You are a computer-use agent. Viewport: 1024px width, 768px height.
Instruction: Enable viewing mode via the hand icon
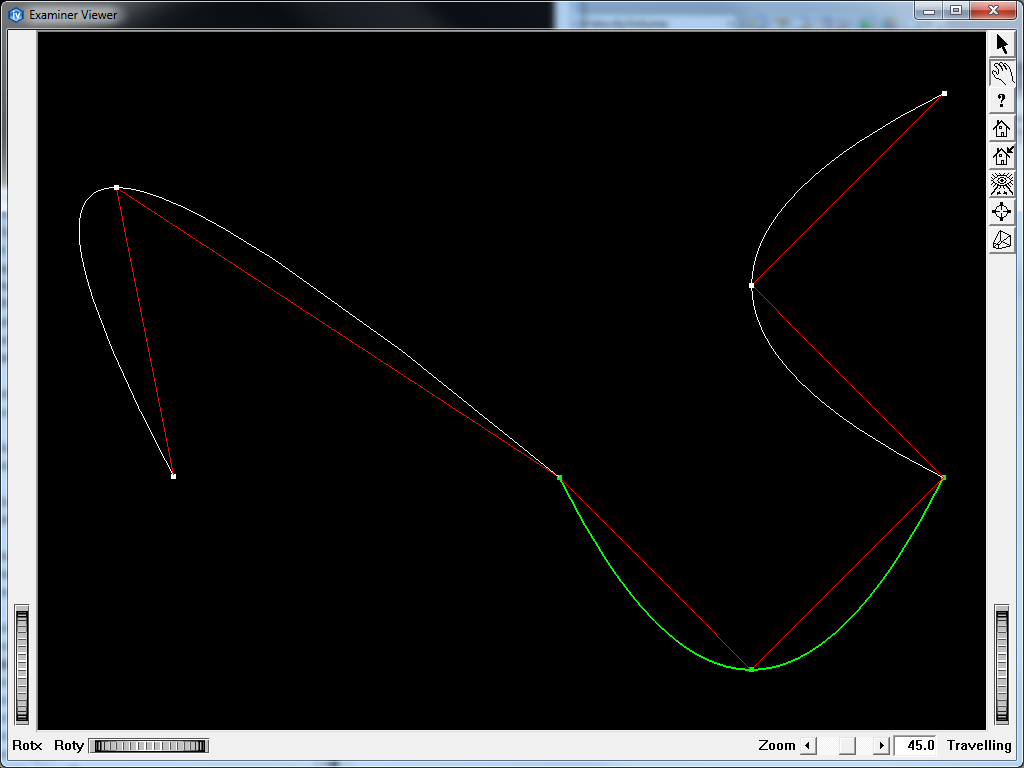point(1001,71)
